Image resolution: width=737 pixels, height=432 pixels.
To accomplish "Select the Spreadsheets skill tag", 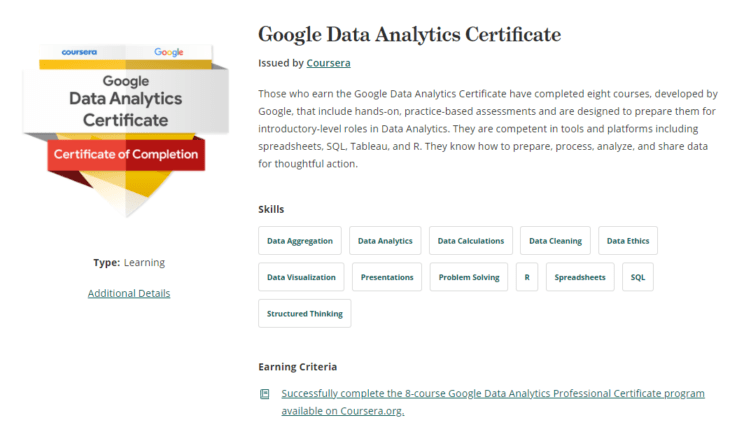I will tap(580, 277).
